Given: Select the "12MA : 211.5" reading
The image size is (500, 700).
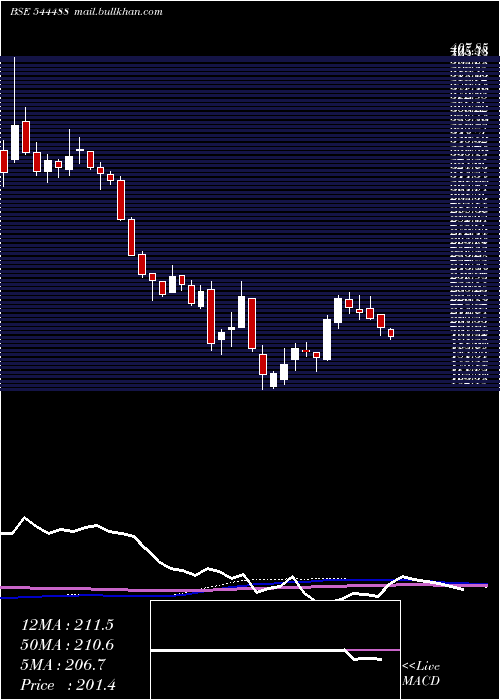Looking at the screenshot, I should tap(67, 625).
